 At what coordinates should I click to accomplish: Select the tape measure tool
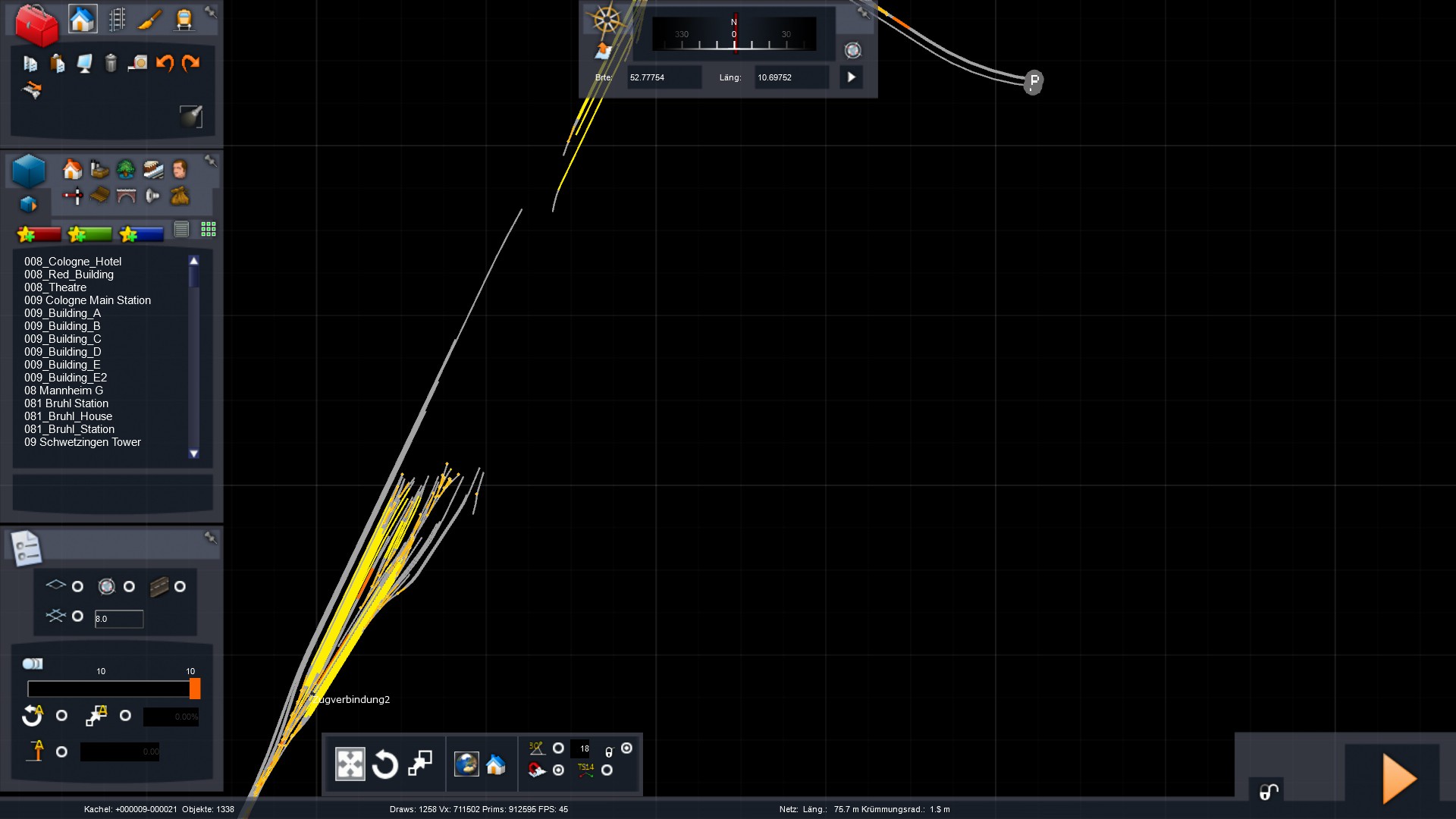pos(137,63)
